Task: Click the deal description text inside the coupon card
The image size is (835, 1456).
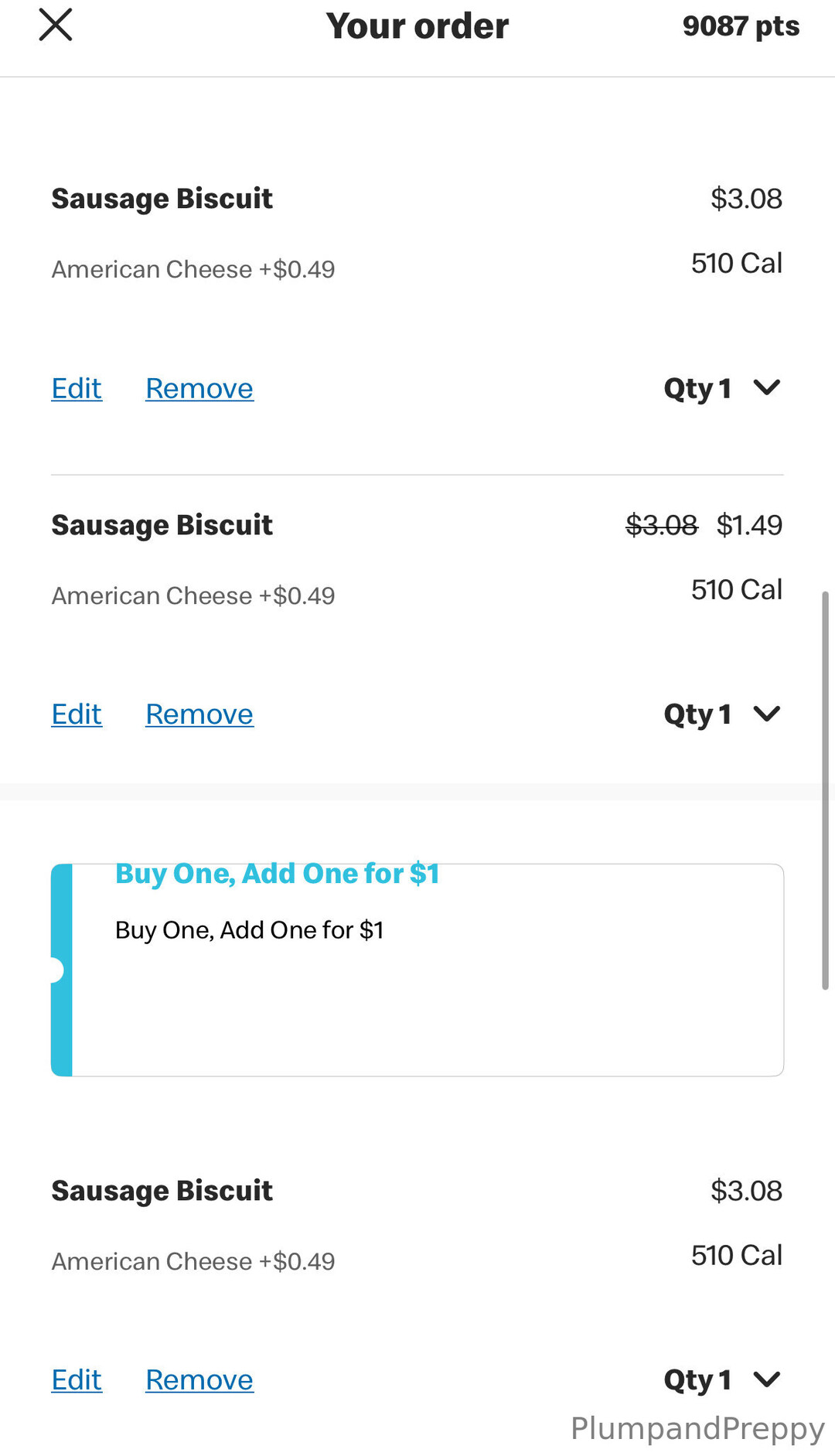Action: pyautogui.click(x=249, y=930)
